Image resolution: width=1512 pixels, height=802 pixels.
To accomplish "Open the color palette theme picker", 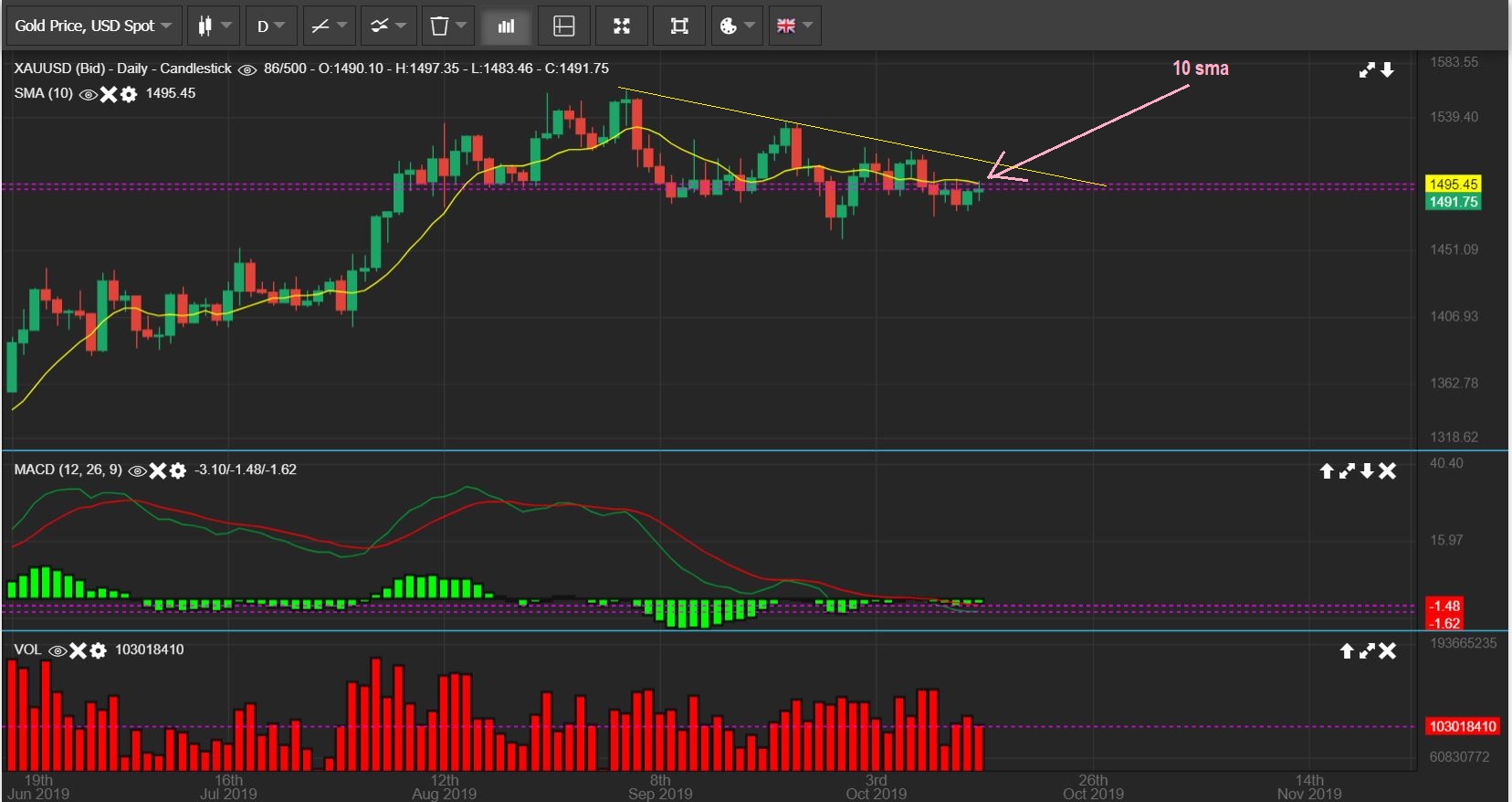I will coord(737,26).
